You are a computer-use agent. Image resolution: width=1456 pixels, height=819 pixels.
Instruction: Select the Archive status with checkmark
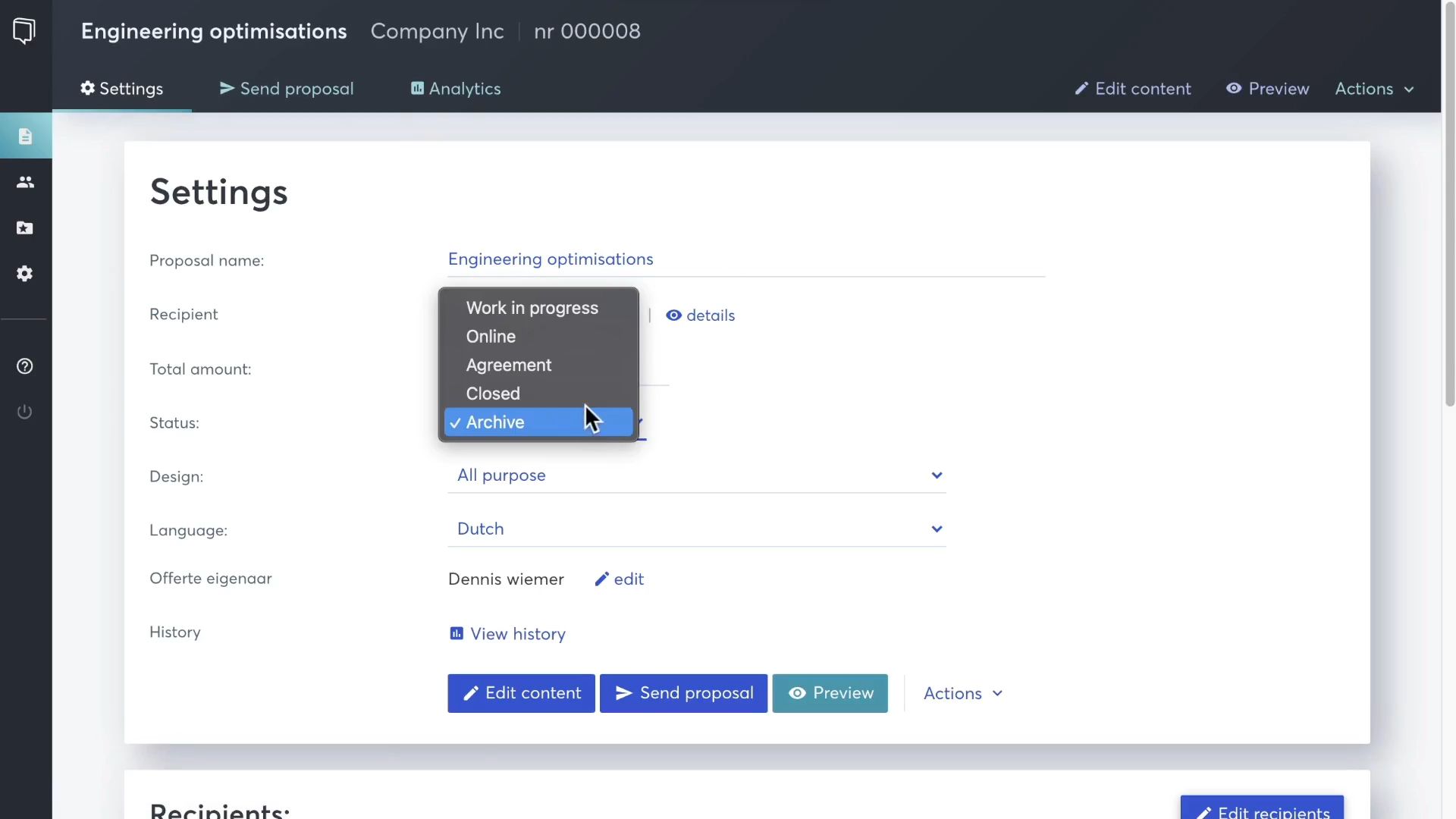(x=495, y=422)
